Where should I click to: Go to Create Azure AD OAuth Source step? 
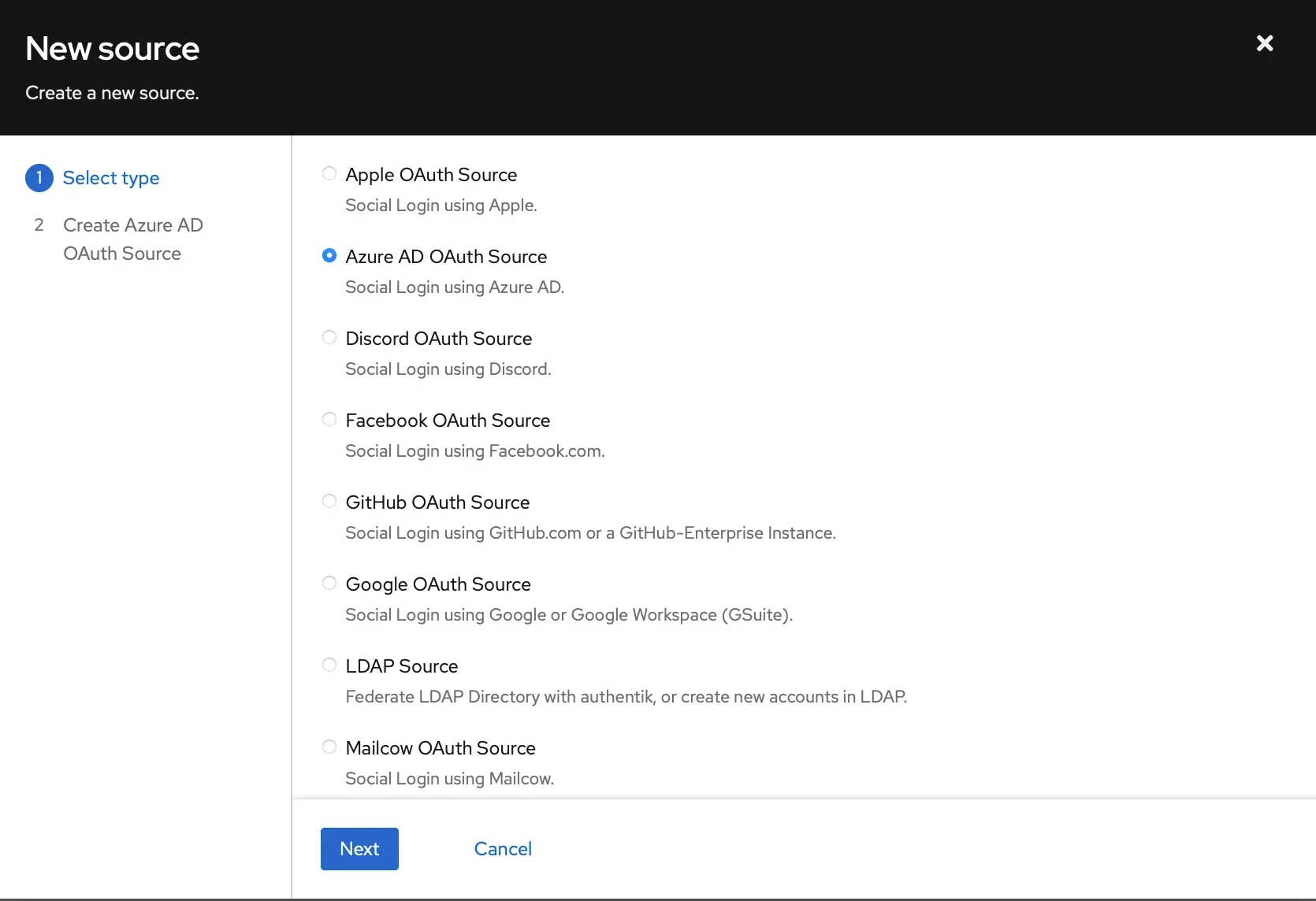[133, 239]
